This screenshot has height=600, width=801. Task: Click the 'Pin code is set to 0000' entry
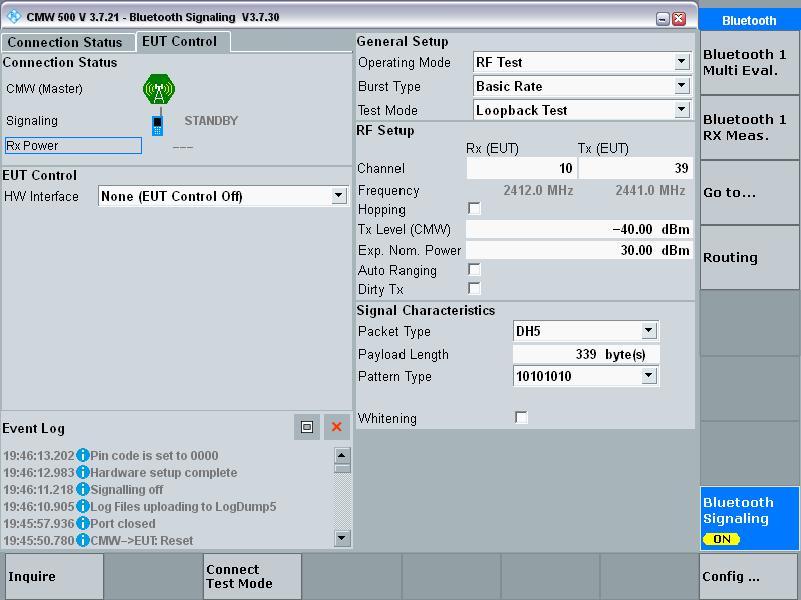pos(154,455)
